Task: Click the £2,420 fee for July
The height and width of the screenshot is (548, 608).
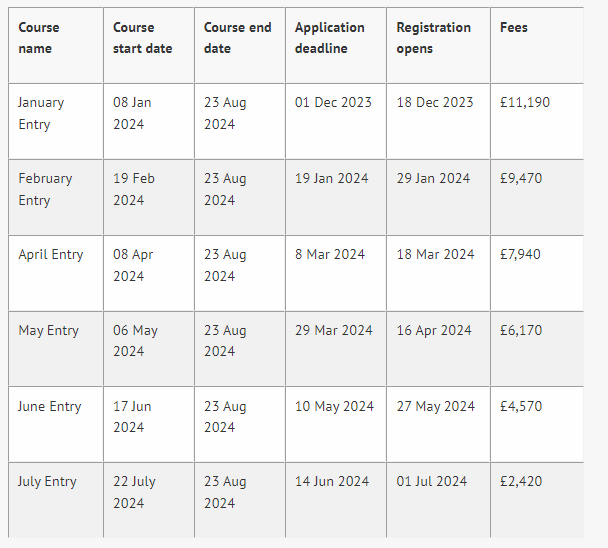Action: click(x=521, y=481)
